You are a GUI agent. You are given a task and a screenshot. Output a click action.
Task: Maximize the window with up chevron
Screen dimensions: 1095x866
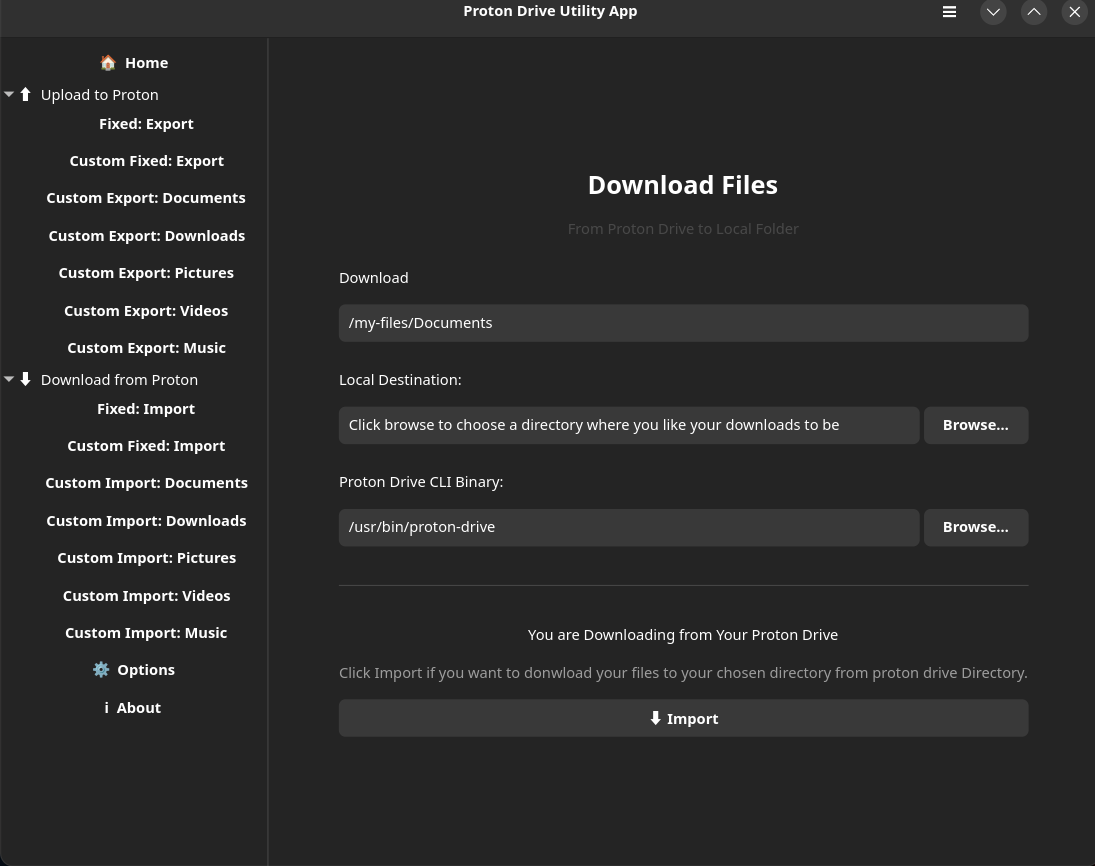[x=1034, y=12]
